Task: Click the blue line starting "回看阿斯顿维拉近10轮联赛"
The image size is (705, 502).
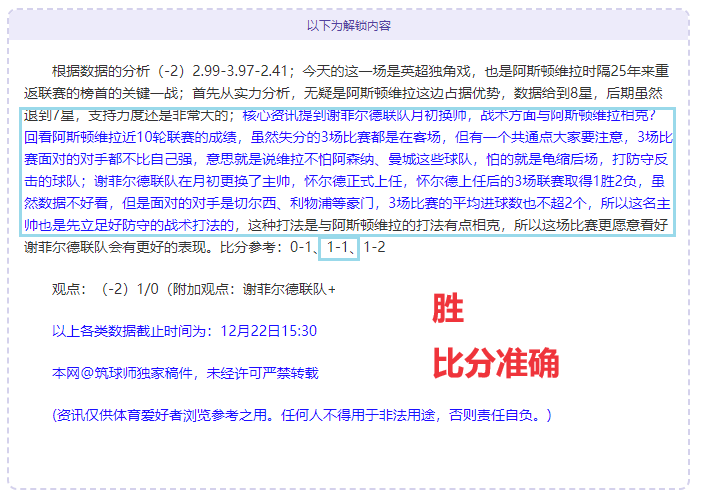Action: (x=348, y=137)
